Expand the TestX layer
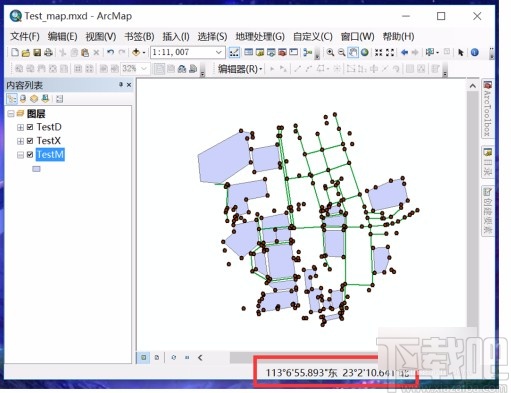The height and width of the screenshot is (393, 511). (20, 141)
